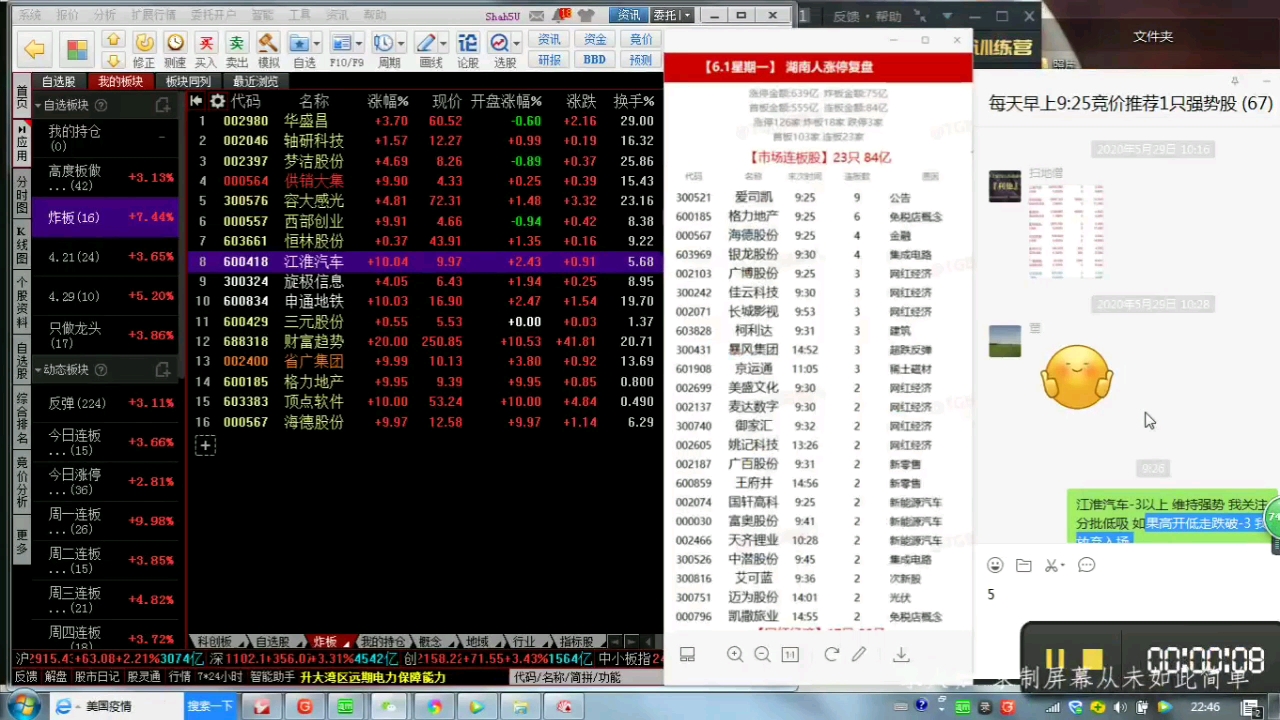Image resolution: width=1280 pixels, height=720 pixels.
Task: Click the 资金 button
Action: pyautogui.click(x=595, y=39)
